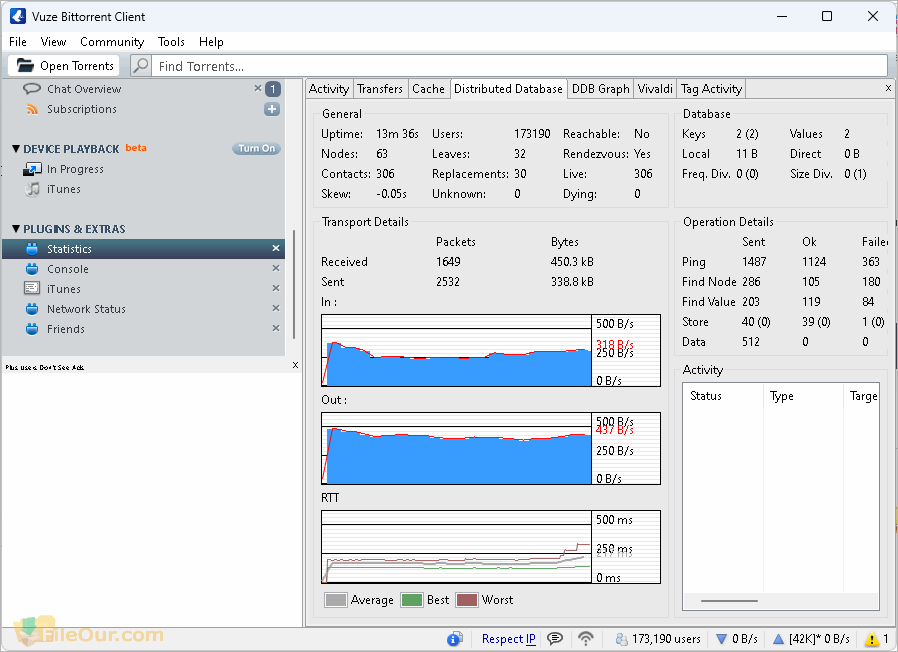Collapse the Device Playback section
Viewport: 898px width, 652px height.
16,149
